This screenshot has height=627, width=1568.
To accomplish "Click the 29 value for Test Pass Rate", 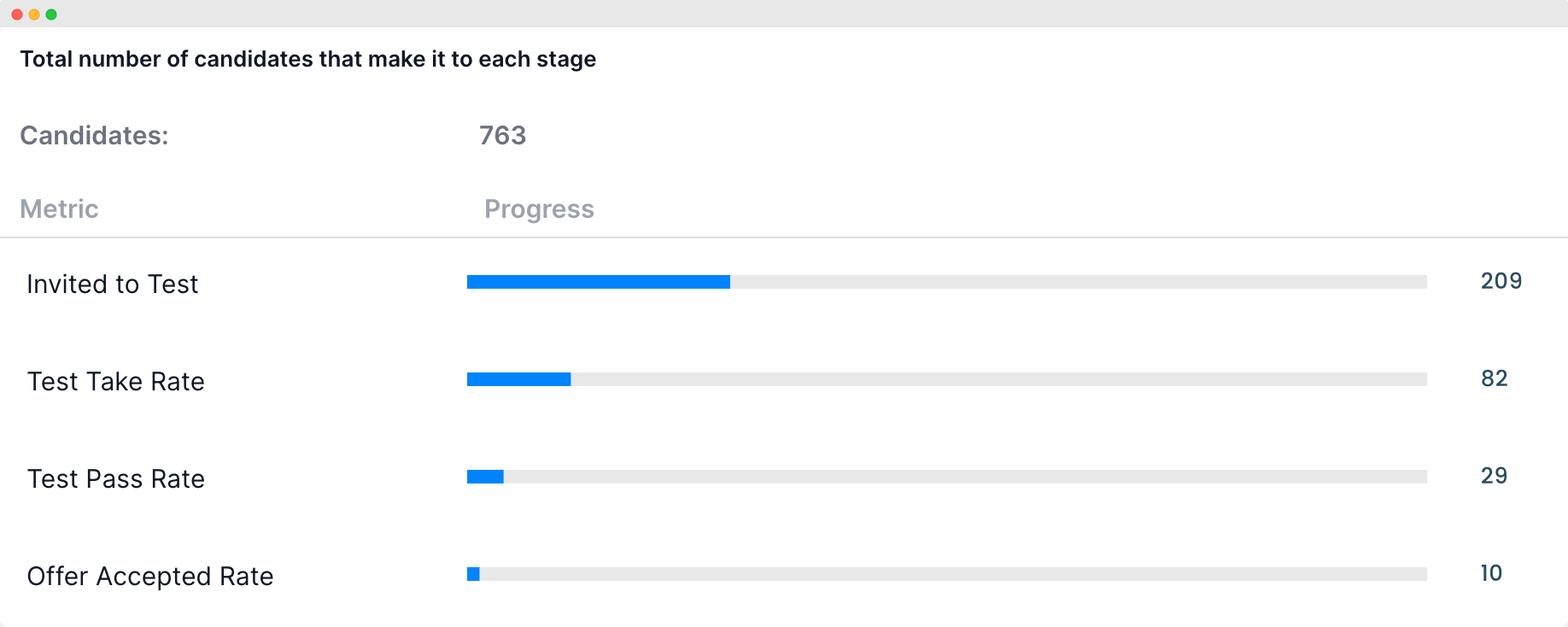I will [x=1495, y=476].
